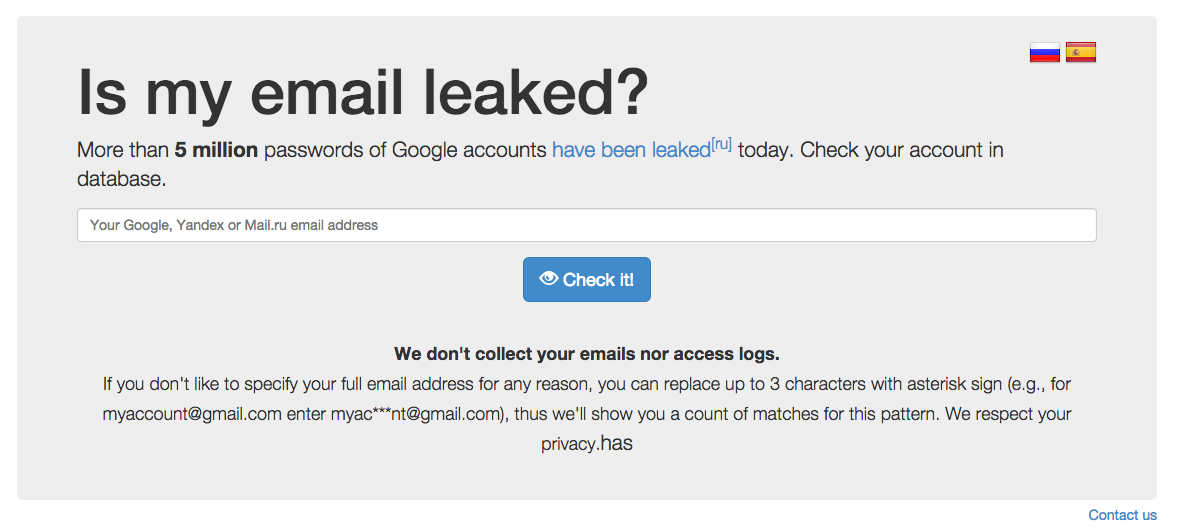Viewport: 1189px width, 530px height.
Task: Click the bold "5 million" text
Action: tap(216, 150)
